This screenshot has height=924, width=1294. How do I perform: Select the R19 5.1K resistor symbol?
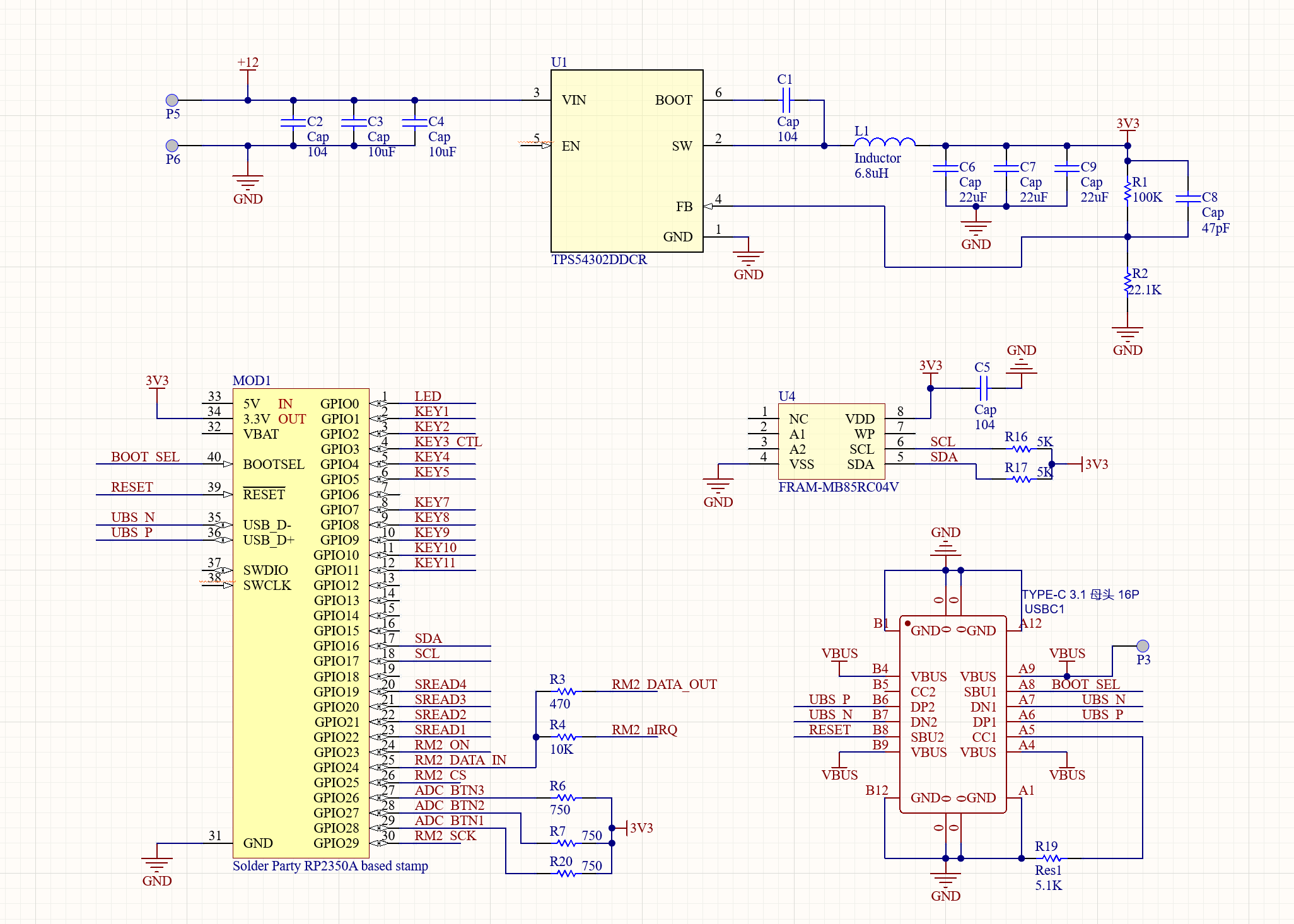(x=1051, y=858)
